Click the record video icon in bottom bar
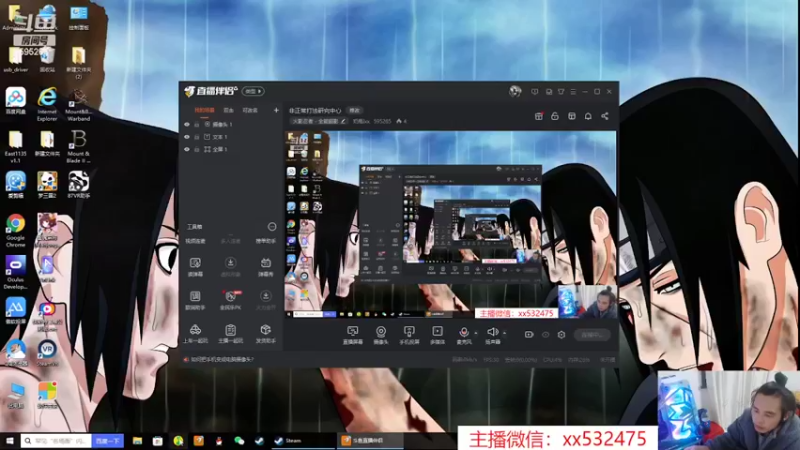The width and height of the screenshot is (800, 450). coord(529,335)
